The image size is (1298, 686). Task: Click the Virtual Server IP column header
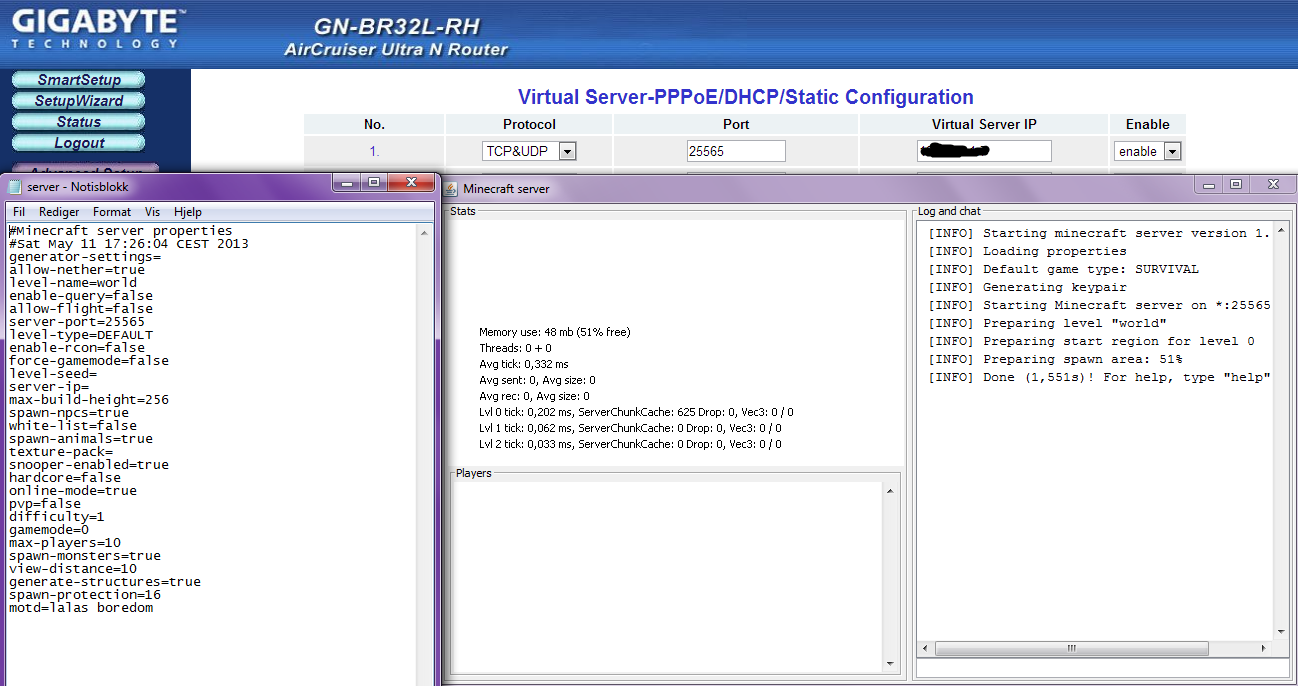click(984, 124)
